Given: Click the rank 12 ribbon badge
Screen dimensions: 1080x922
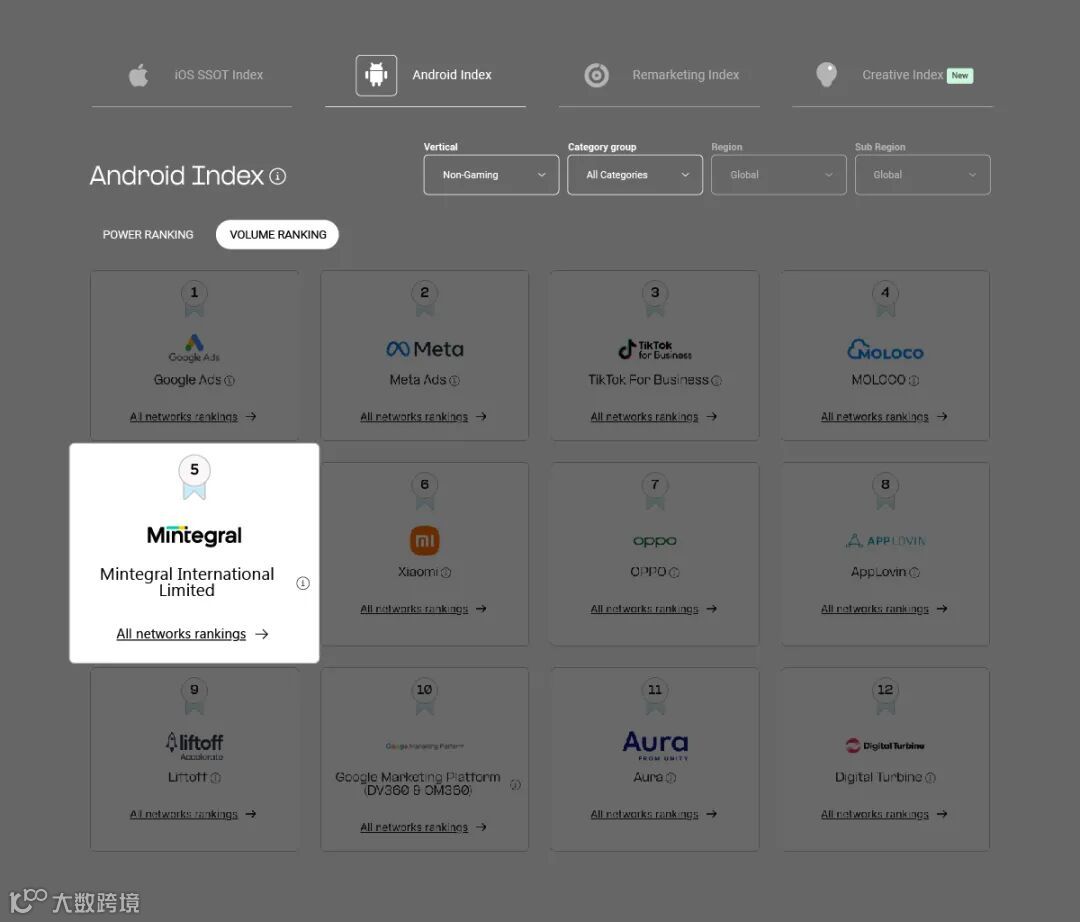Looking at the screenshot, I should [x=885, y=696].
